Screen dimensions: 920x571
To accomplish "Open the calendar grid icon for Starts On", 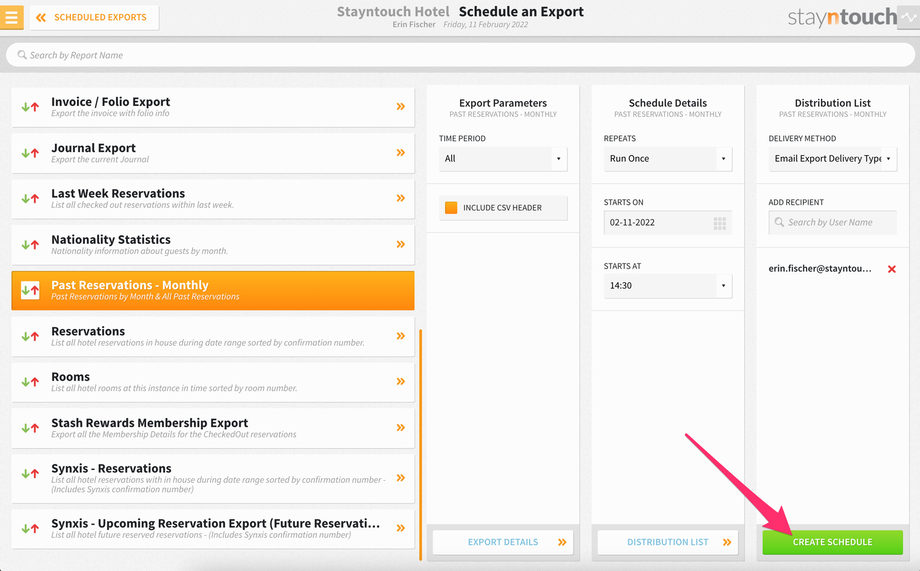I will click(720, 223).
